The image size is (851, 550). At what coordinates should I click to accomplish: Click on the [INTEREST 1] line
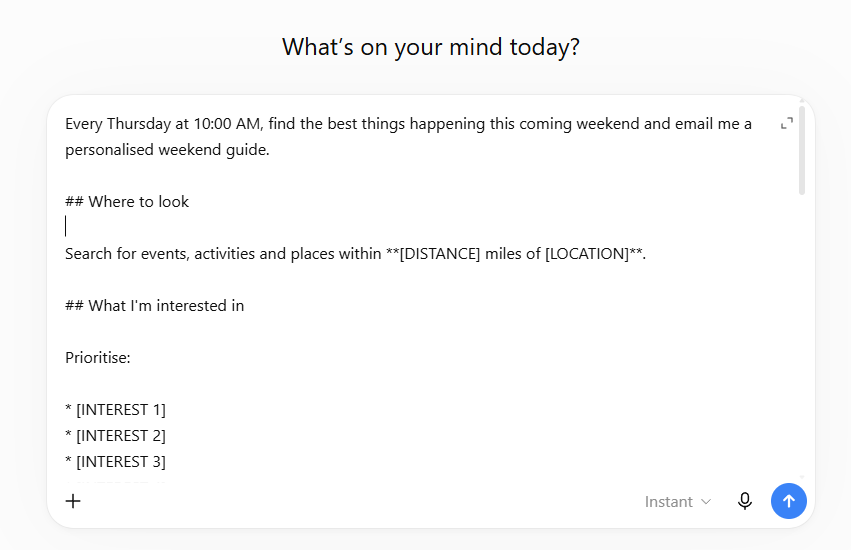click(115, 410)
